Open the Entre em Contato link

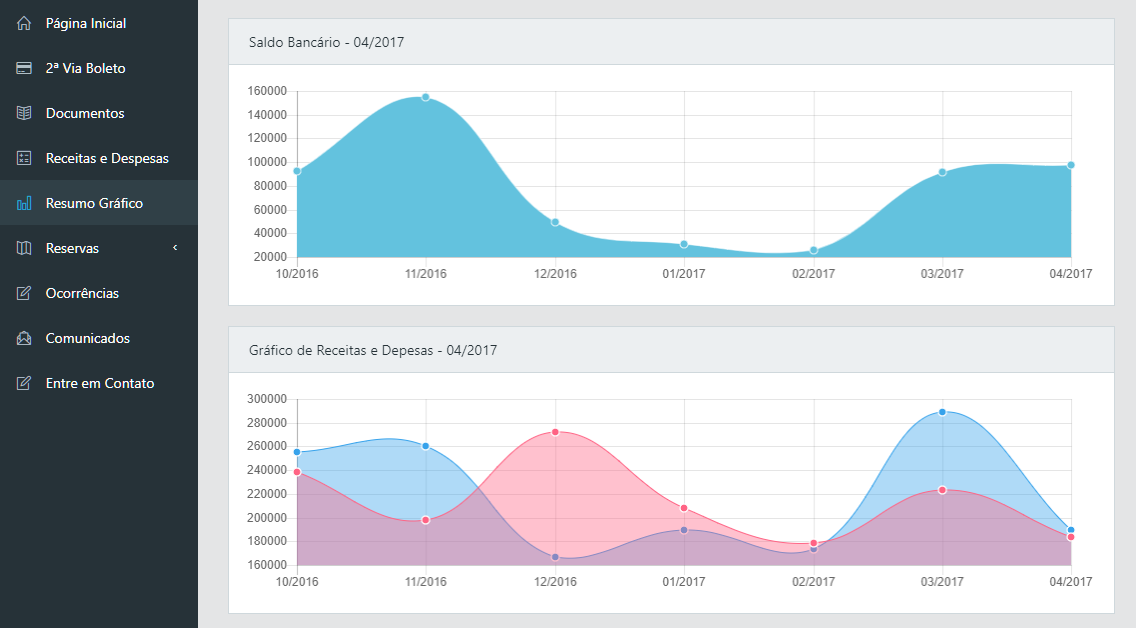pos(100,383)
